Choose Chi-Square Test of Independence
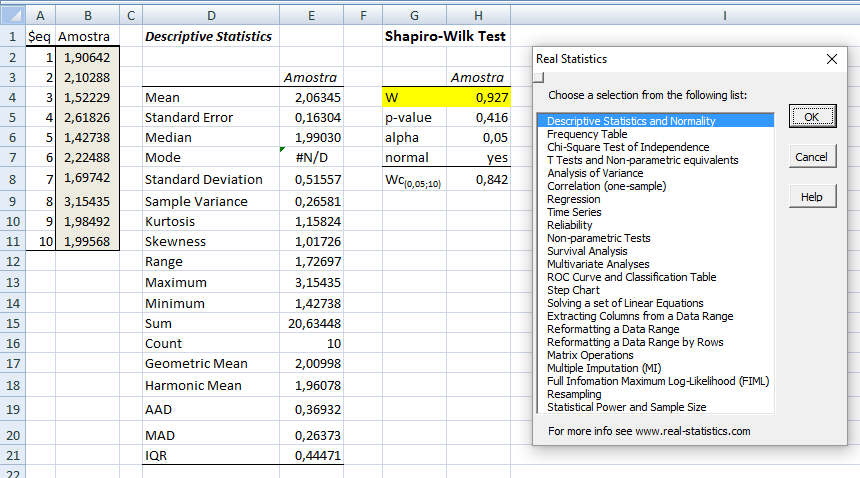 pyautogui.click(x=655, y=147)
